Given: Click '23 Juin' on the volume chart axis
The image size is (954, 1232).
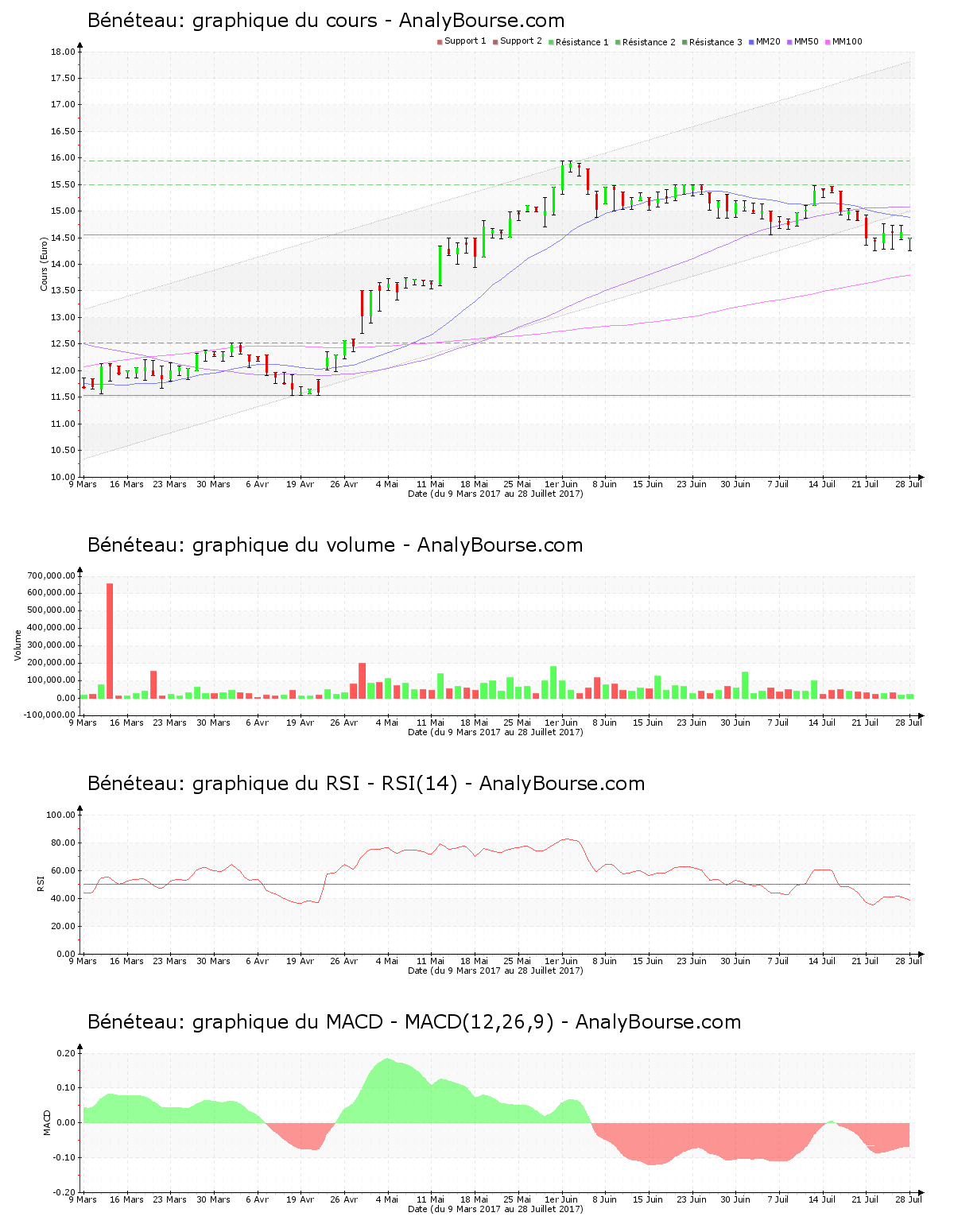Looking at the screenshot, I should (x=692, y=723).
